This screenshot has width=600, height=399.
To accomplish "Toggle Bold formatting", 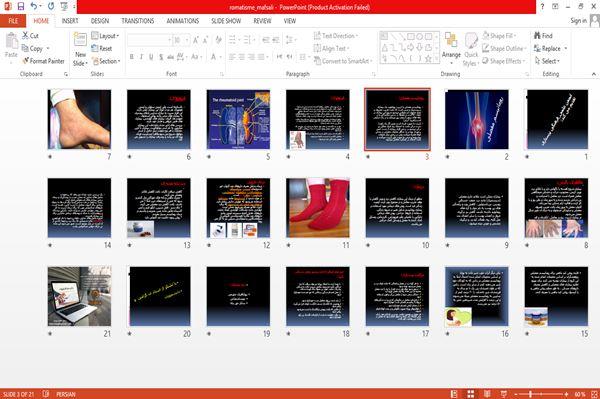I will click(x=132, y=57).
